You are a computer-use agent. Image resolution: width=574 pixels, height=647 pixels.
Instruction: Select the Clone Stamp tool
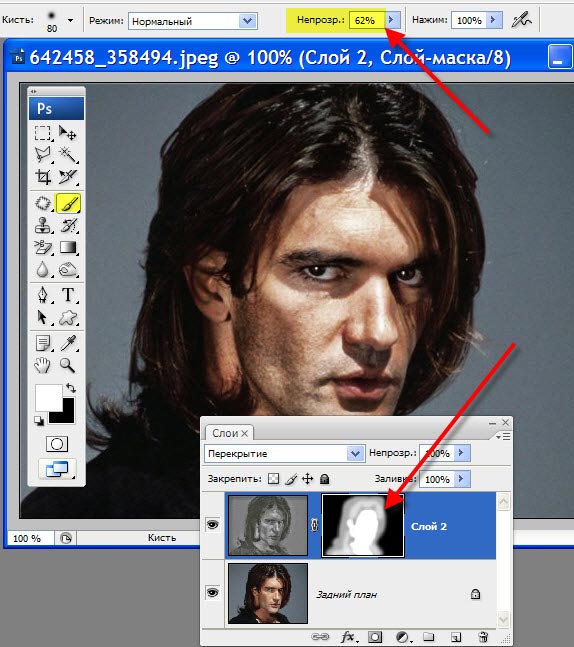click(x=43, y=225)
